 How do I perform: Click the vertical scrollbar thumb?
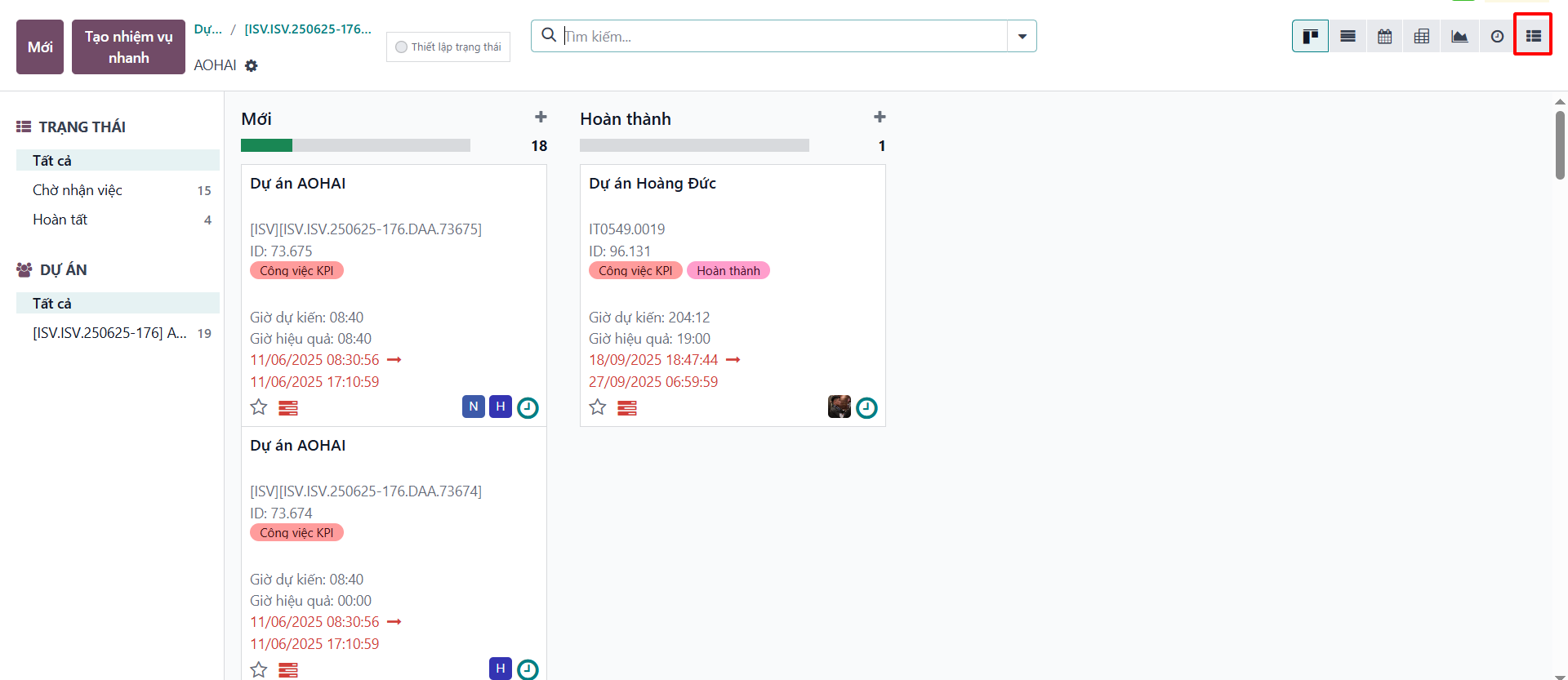coord(1560,144)
